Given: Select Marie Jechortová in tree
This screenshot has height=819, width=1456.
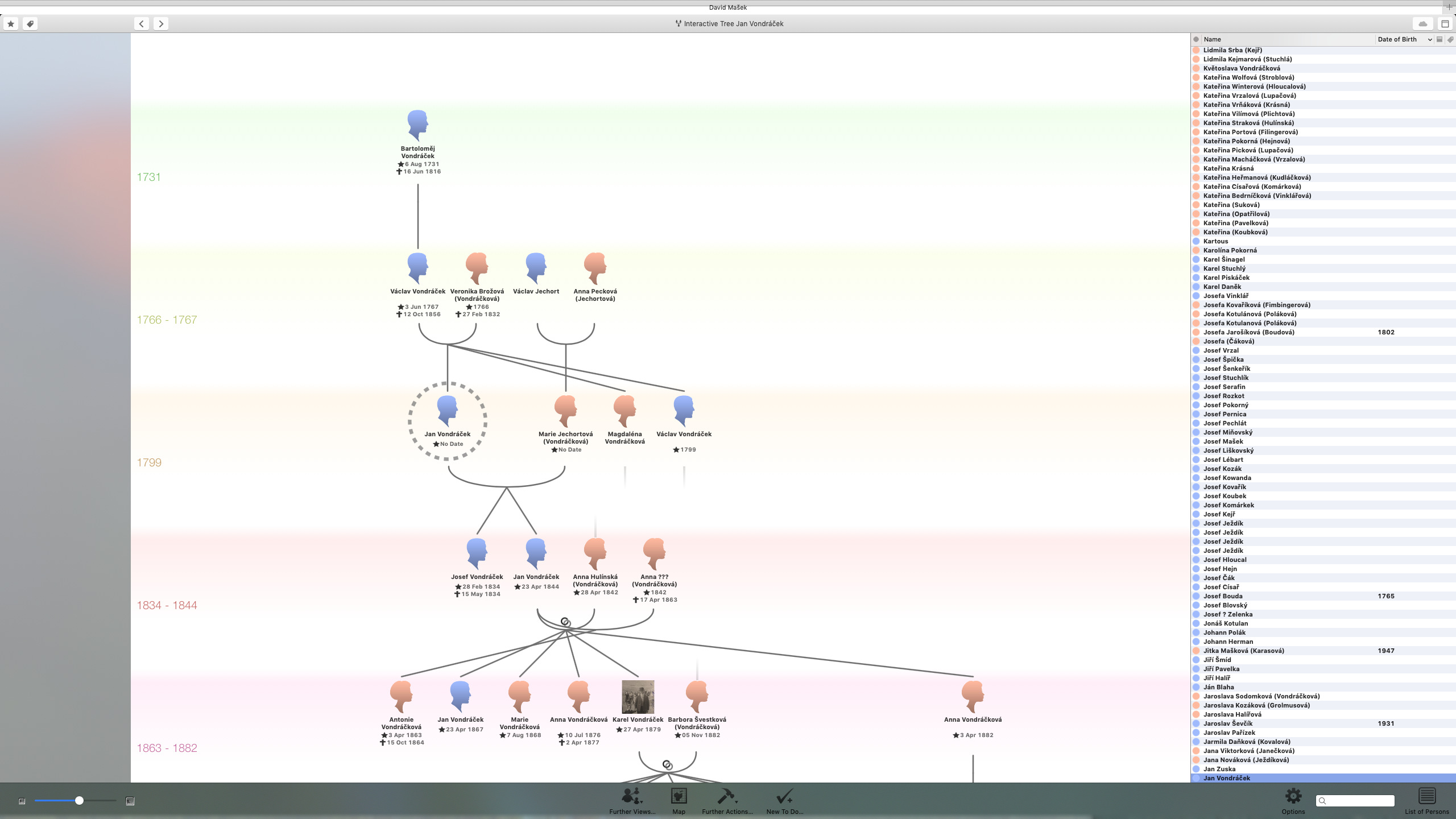Looking at the screenshot, I should coord(565,424).
